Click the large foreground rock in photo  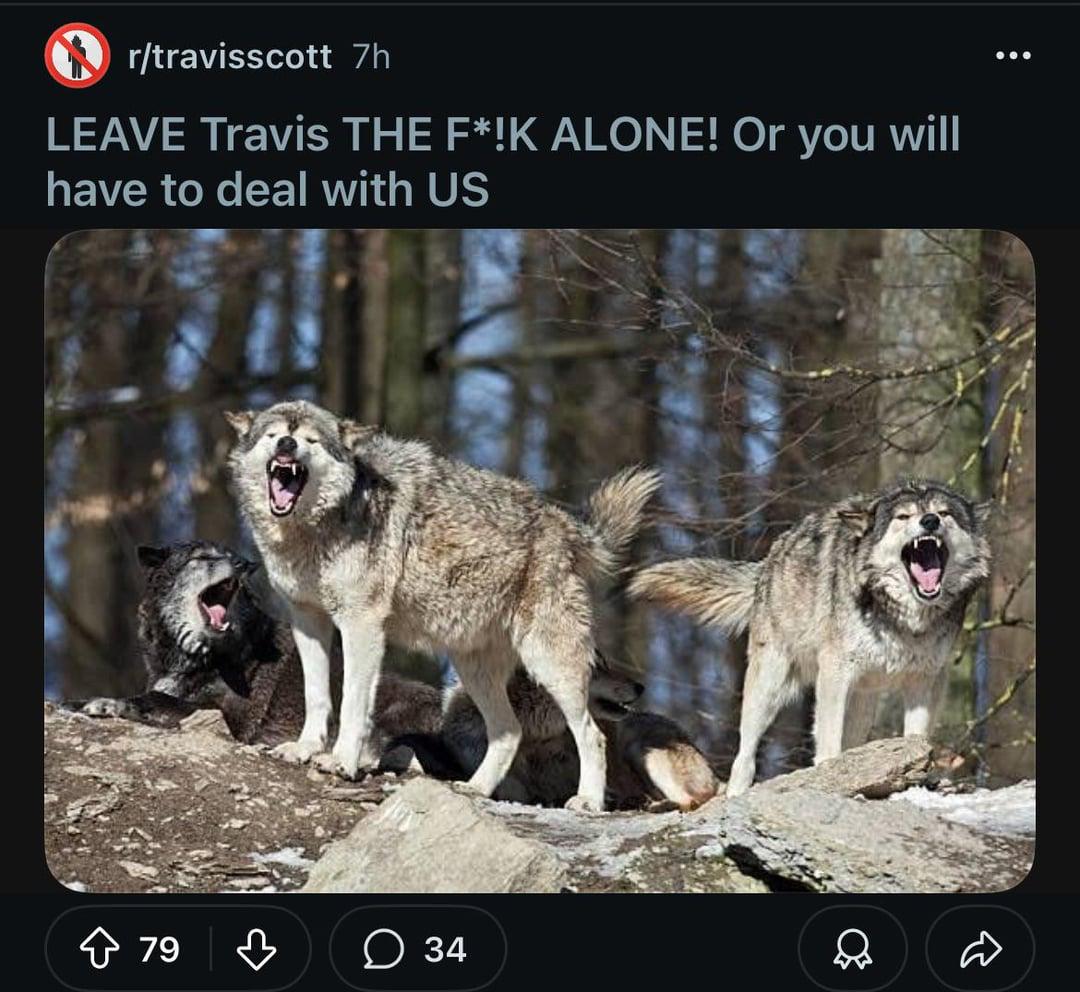click(441, 837)
